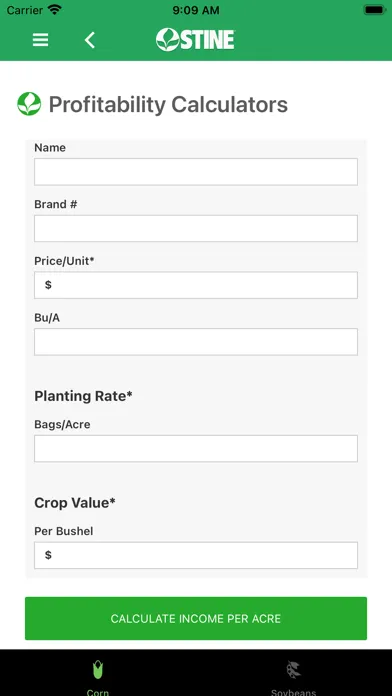Tap the Crop Value section label

[x=75, y=502]
